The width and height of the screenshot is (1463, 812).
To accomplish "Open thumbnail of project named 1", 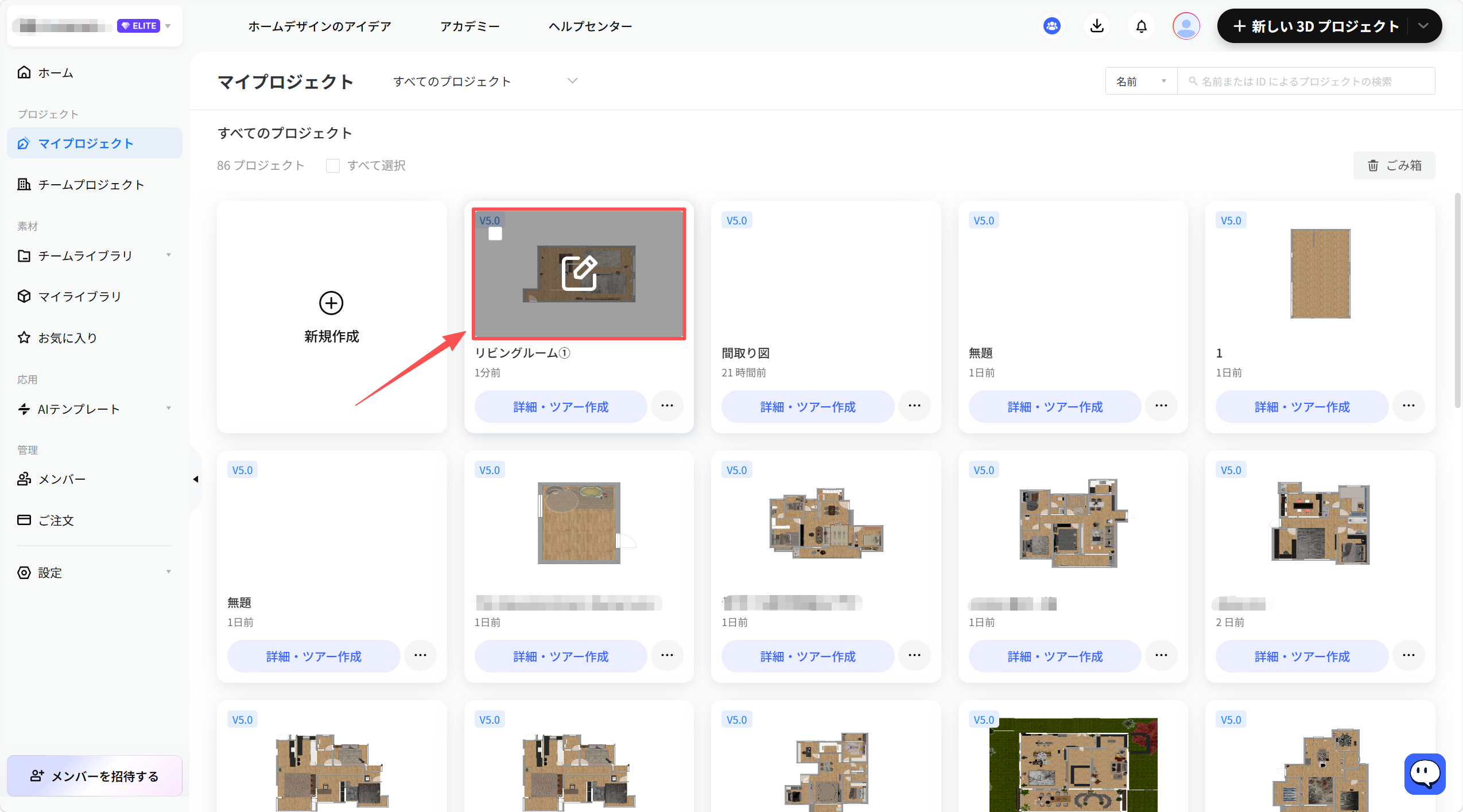I will pyautogui.click(x=1320, y=274).
